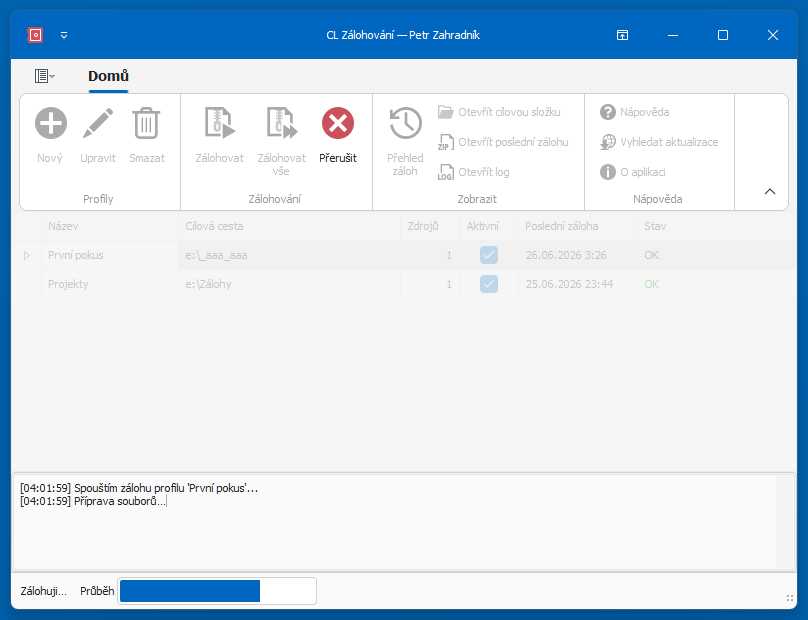This screenshot has height=620, width=808.
Task: Click the O aplikaci info icon
Action: pyautogui.click(x=608, y=172)
